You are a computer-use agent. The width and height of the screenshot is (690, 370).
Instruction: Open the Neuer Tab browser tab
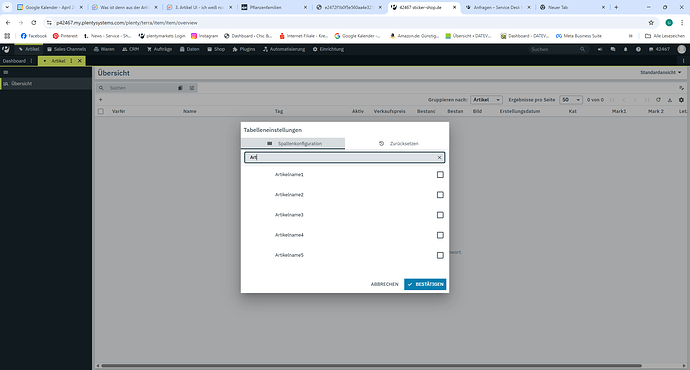point(572,7)
